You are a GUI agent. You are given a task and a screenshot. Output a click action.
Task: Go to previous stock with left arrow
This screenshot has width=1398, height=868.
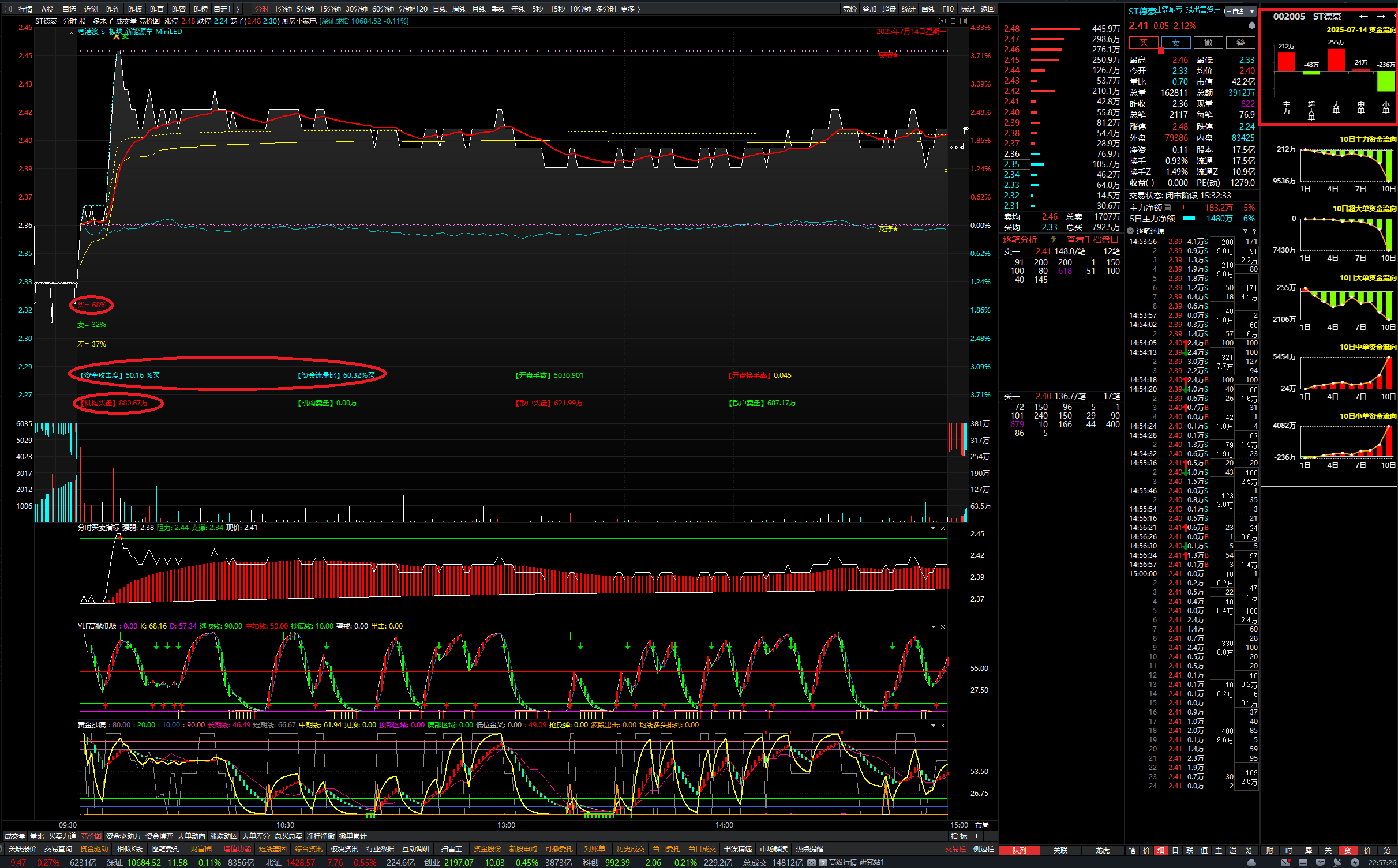click(x=1364, y=16)
